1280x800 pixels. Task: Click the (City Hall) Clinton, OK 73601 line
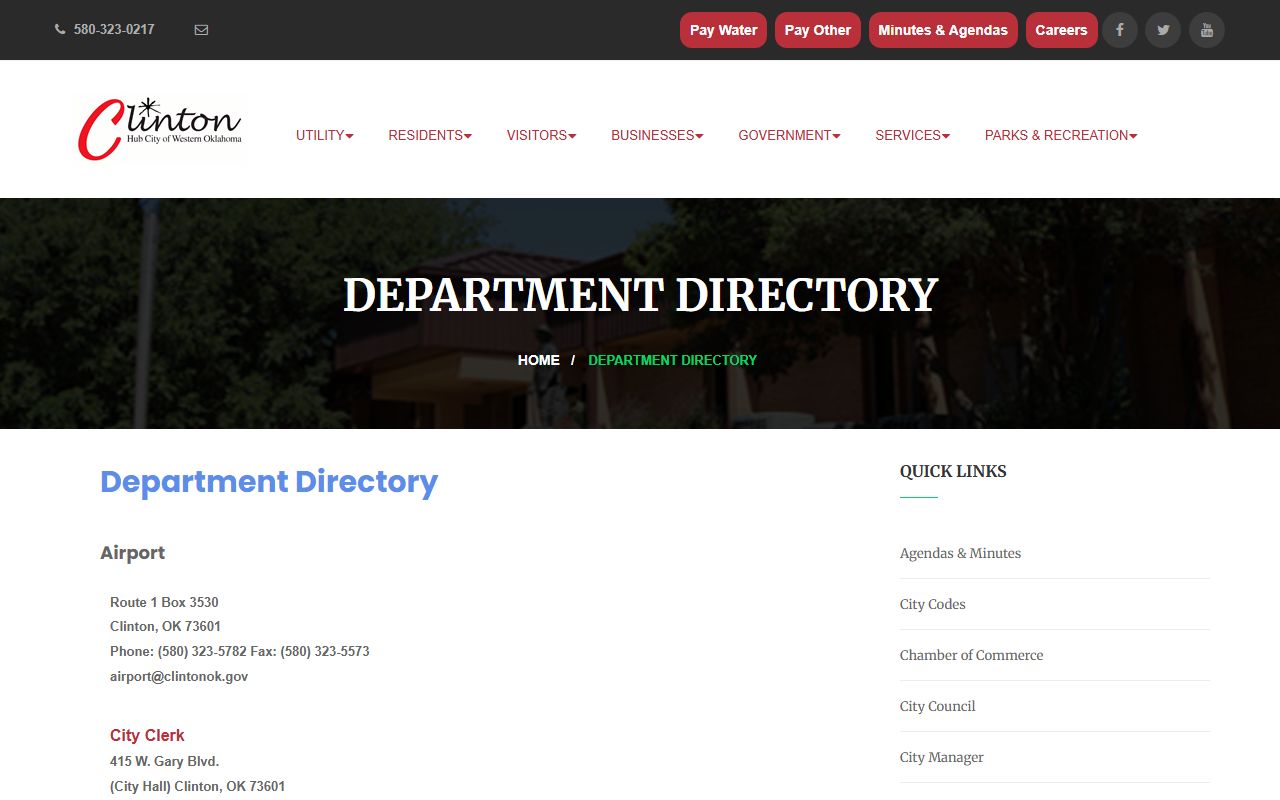(x=197, y=786)
